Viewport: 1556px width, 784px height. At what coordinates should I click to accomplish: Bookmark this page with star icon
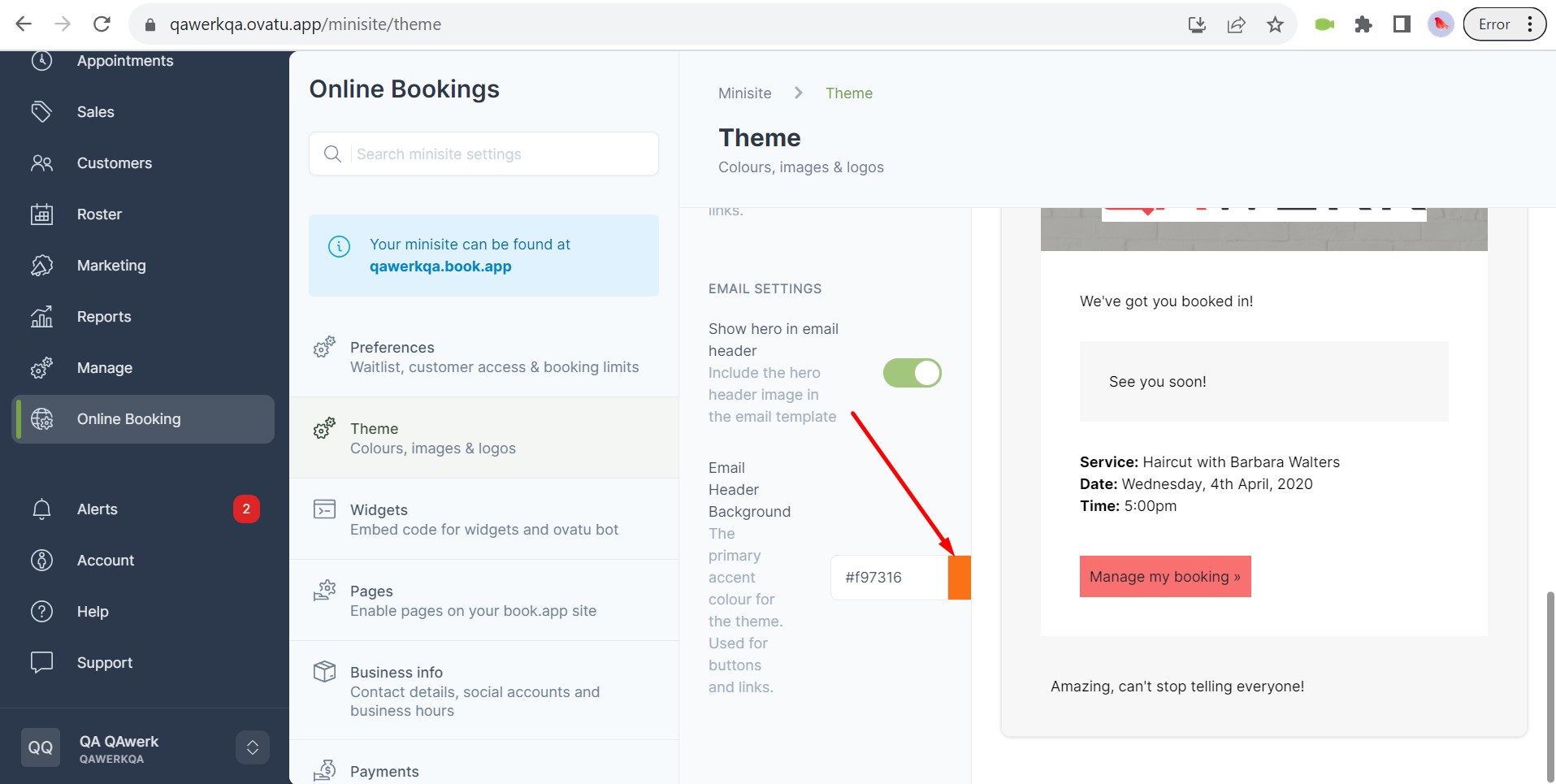(x=1276, y=24)
